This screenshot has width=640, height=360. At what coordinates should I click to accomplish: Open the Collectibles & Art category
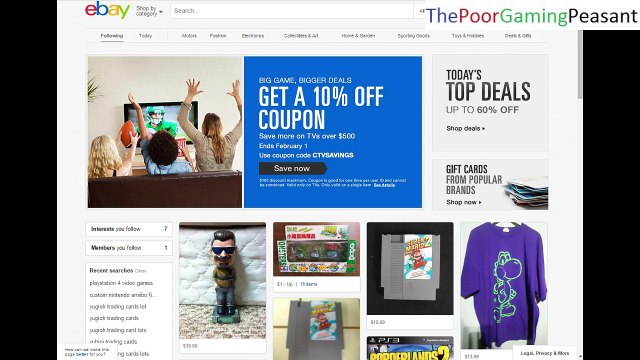pos(301,36)
